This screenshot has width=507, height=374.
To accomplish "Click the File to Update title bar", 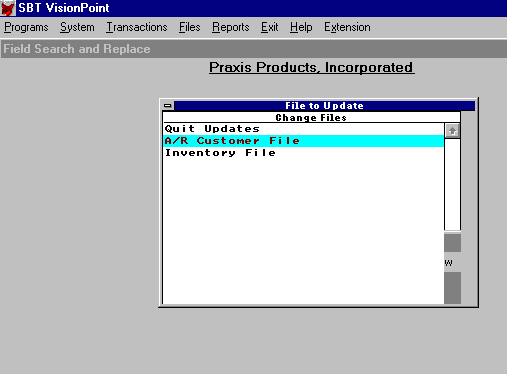I will (324, 106).
